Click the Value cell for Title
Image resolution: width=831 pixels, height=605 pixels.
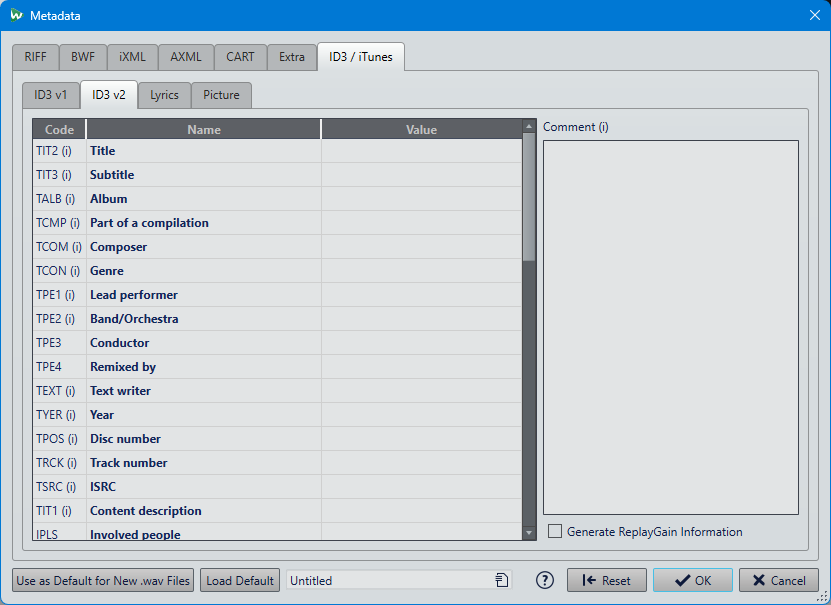(422, 151)
